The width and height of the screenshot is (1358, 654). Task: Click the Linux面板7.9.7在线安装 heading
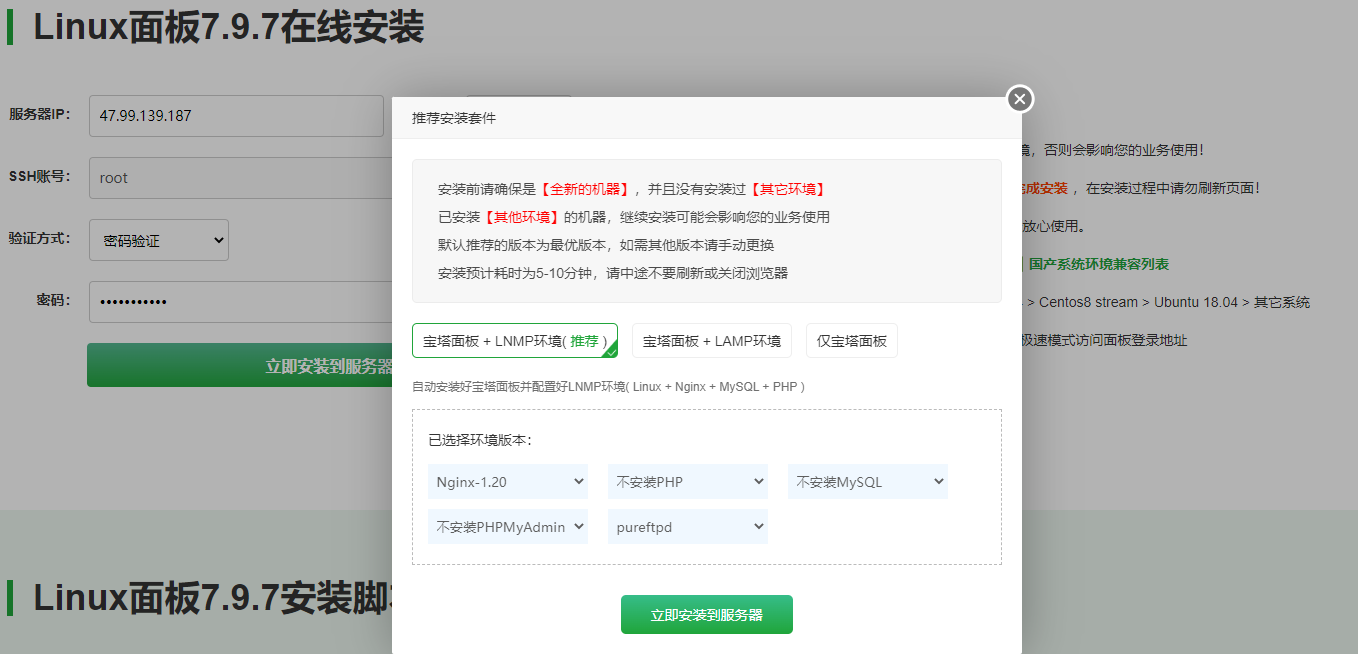click(228, 27)
